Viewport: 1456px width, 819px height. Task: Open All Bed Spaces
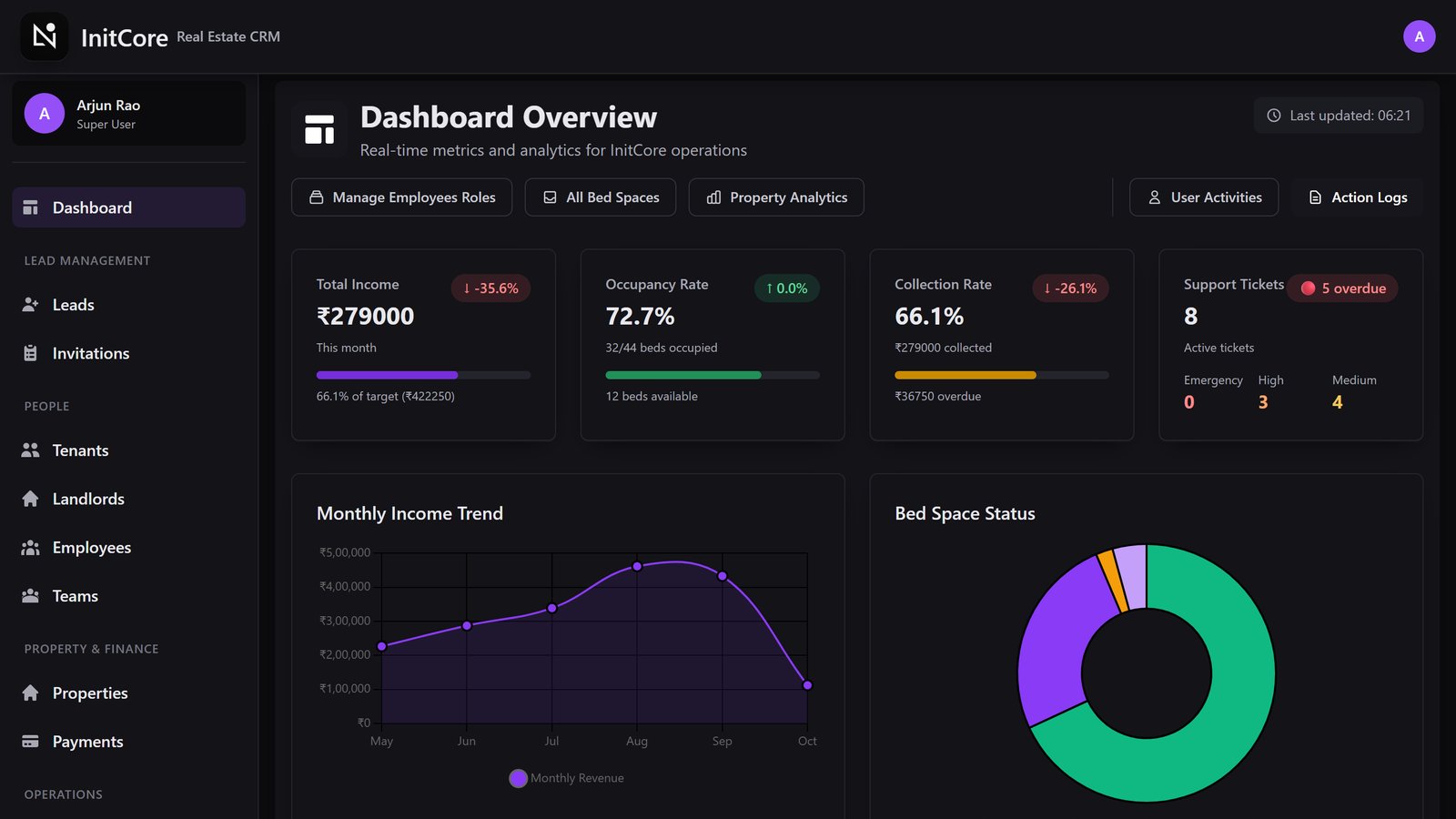click(x=601, y=197)
